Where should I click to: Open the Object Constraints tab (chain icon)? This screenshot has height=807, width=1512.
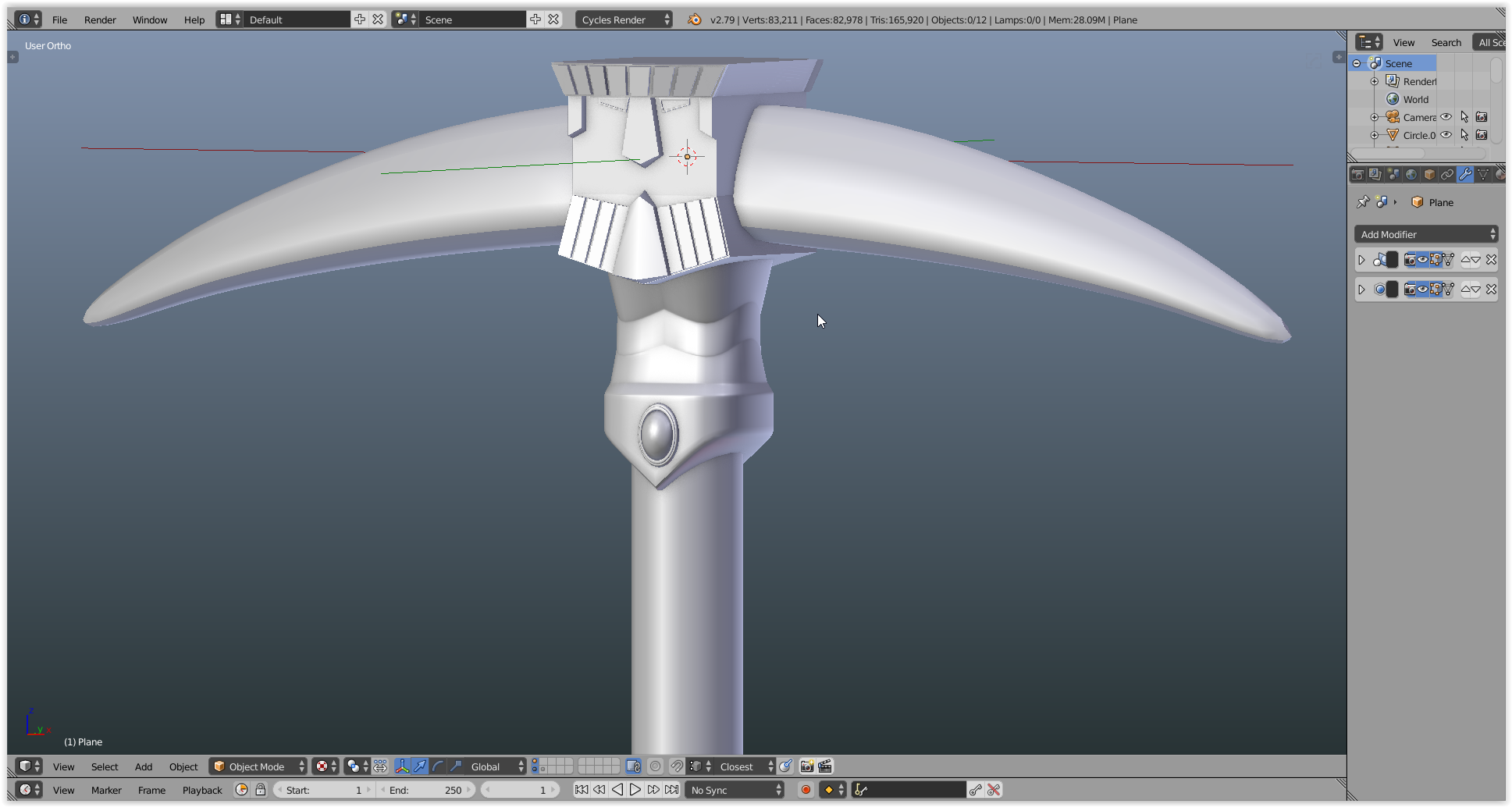pos(1447,175)
